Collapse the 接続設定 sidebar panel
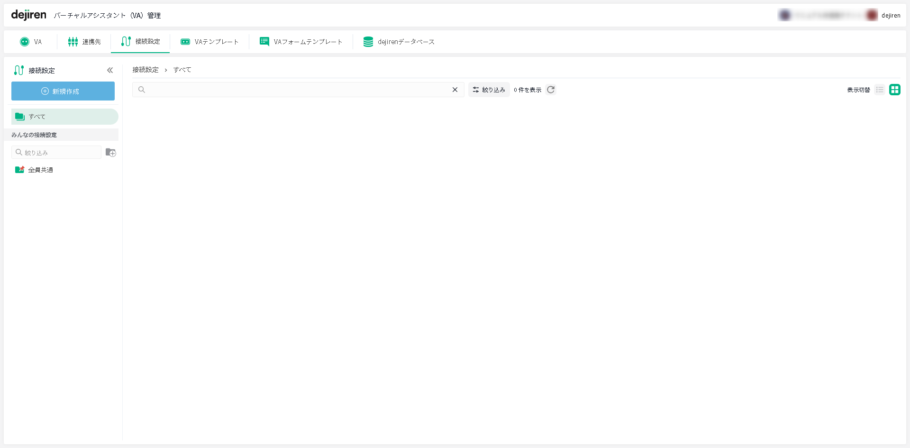This screenshot has width=910, height=448. coord(110,70)
